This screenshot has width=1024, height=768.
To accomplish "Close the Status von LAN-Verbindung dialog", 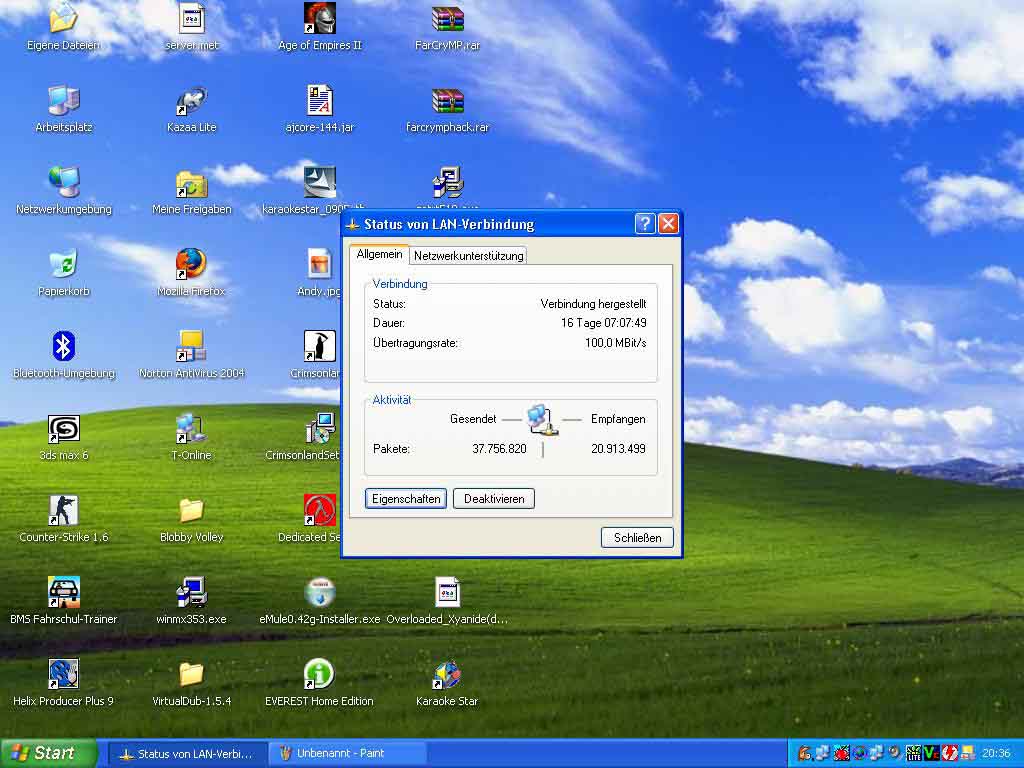I will pos(668,224).
